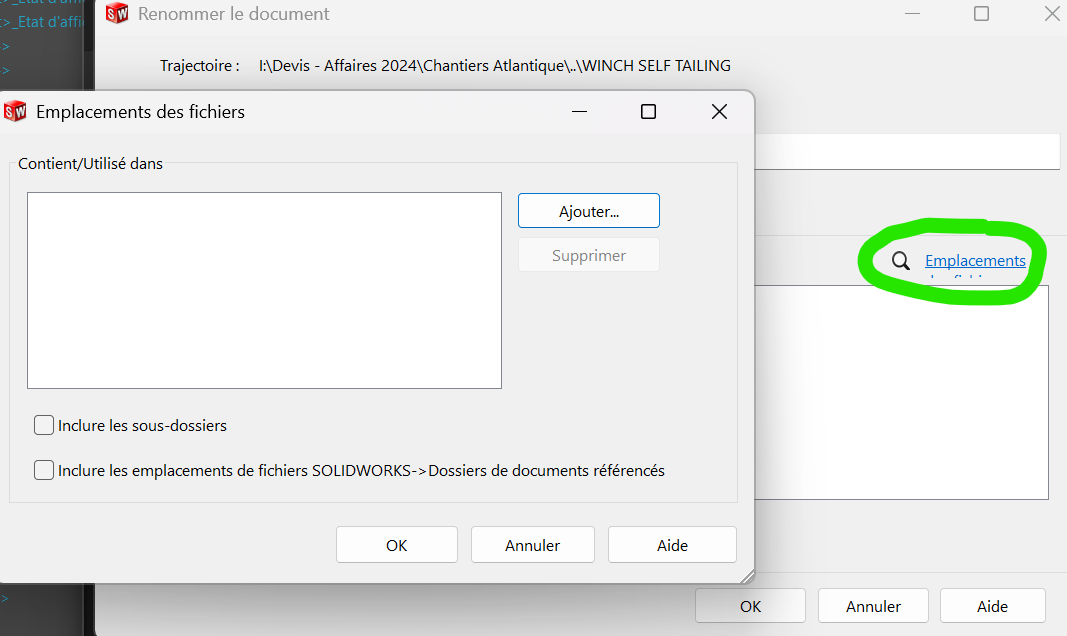Minimize the Emplacements des fichiers dialog
1067x636 pixels.
pos(578,112)
